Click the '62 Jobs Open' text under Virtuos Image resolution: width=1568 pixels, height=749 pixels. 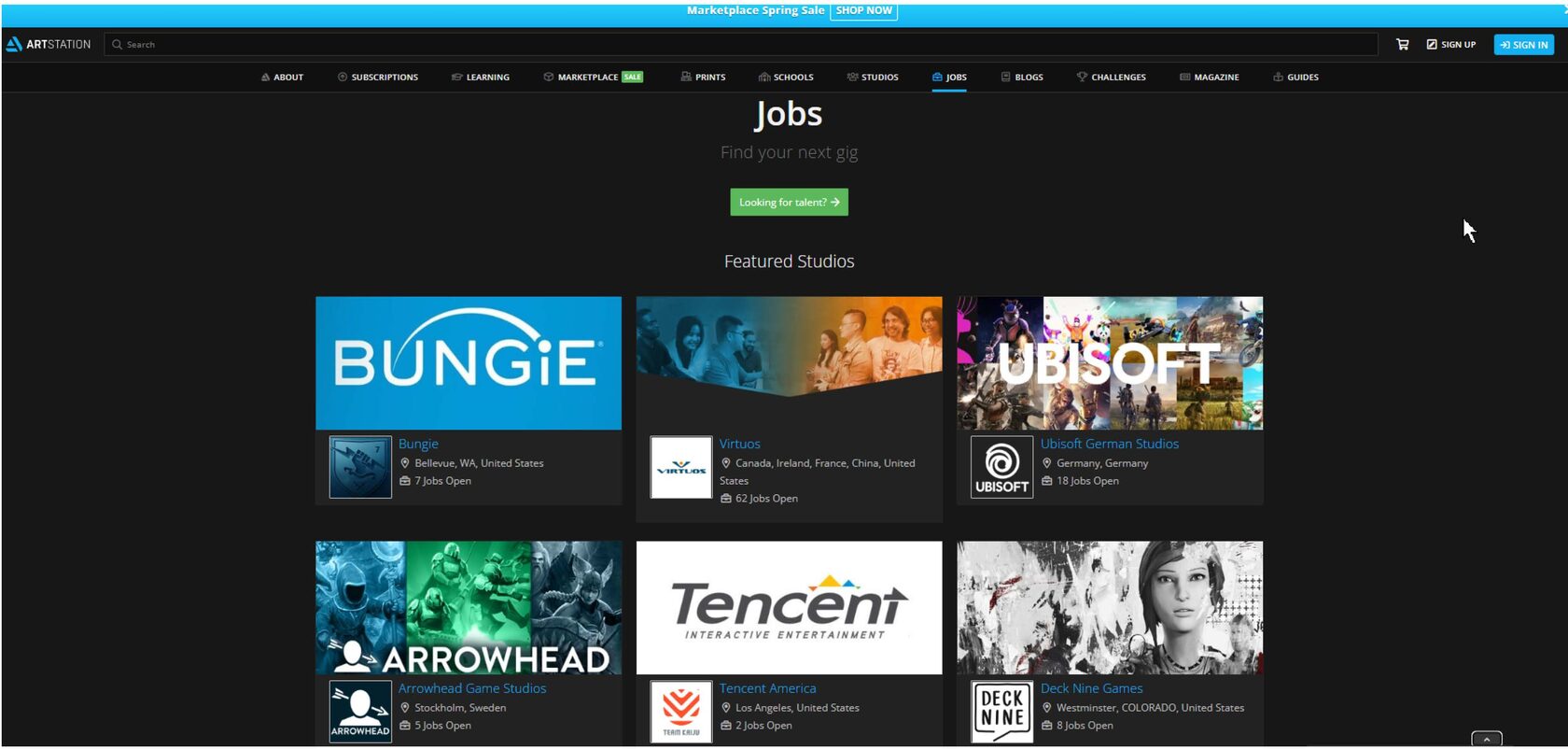pos(766,499)
